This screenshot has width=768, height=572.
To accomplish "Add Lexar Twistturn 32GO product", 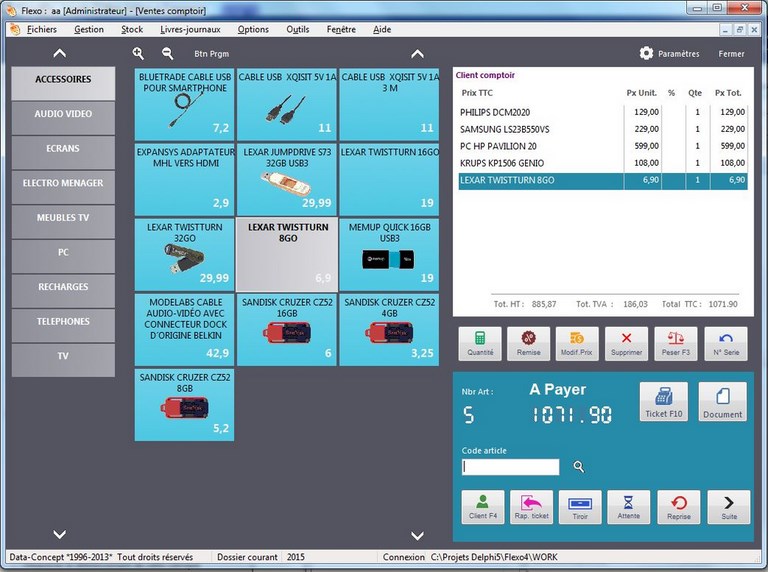I will click(x=185, y=255).
